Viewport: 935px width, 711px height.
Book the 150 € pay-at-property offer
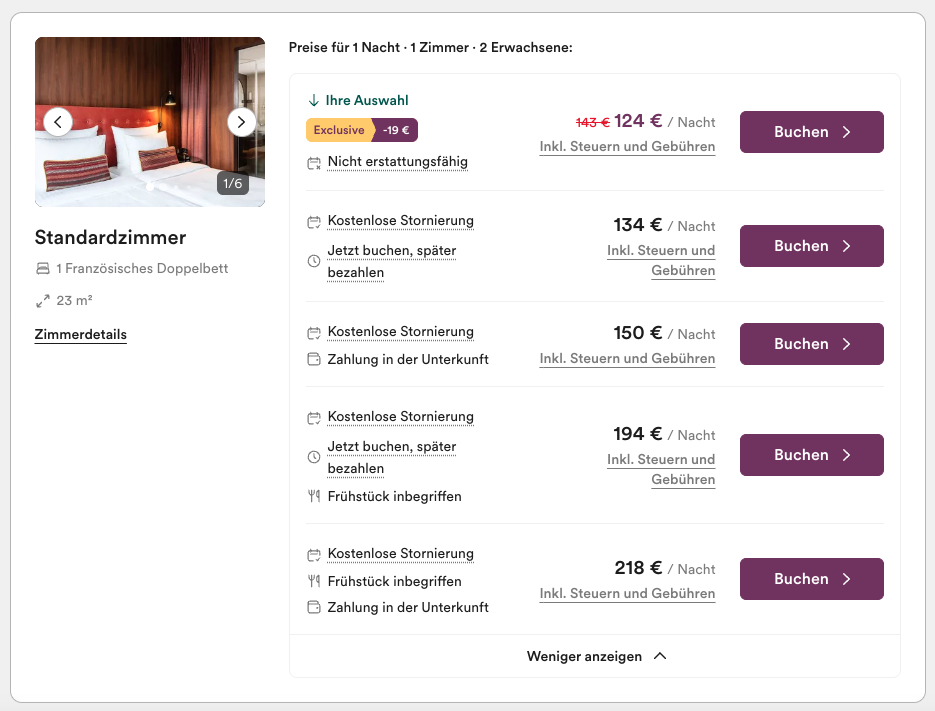pyautogui.click(x=812, y=344)
